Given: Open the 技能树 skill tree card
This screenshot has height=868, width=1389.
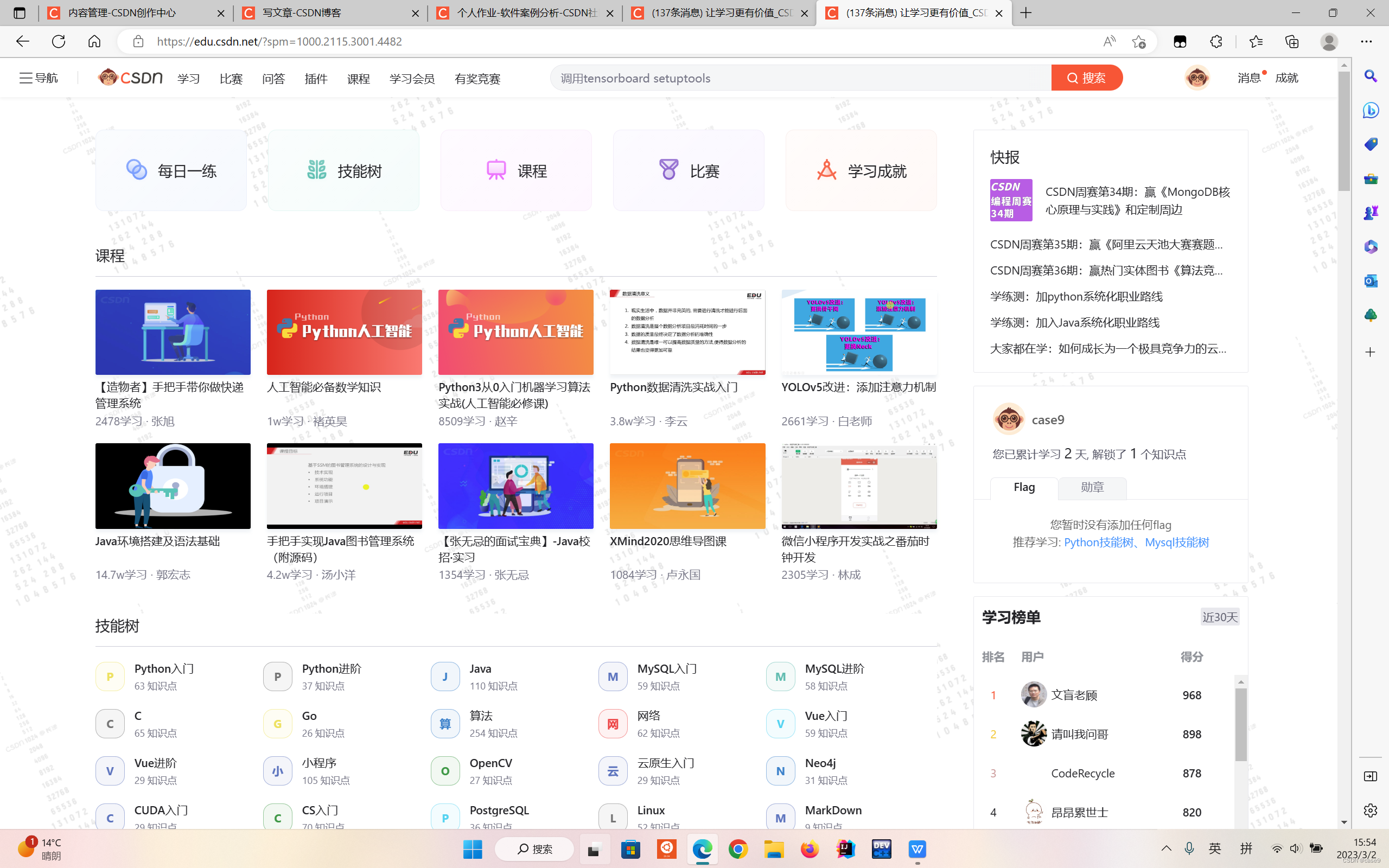Looking at the screenshot, I should pyautogui.click(x=343, y=170).
